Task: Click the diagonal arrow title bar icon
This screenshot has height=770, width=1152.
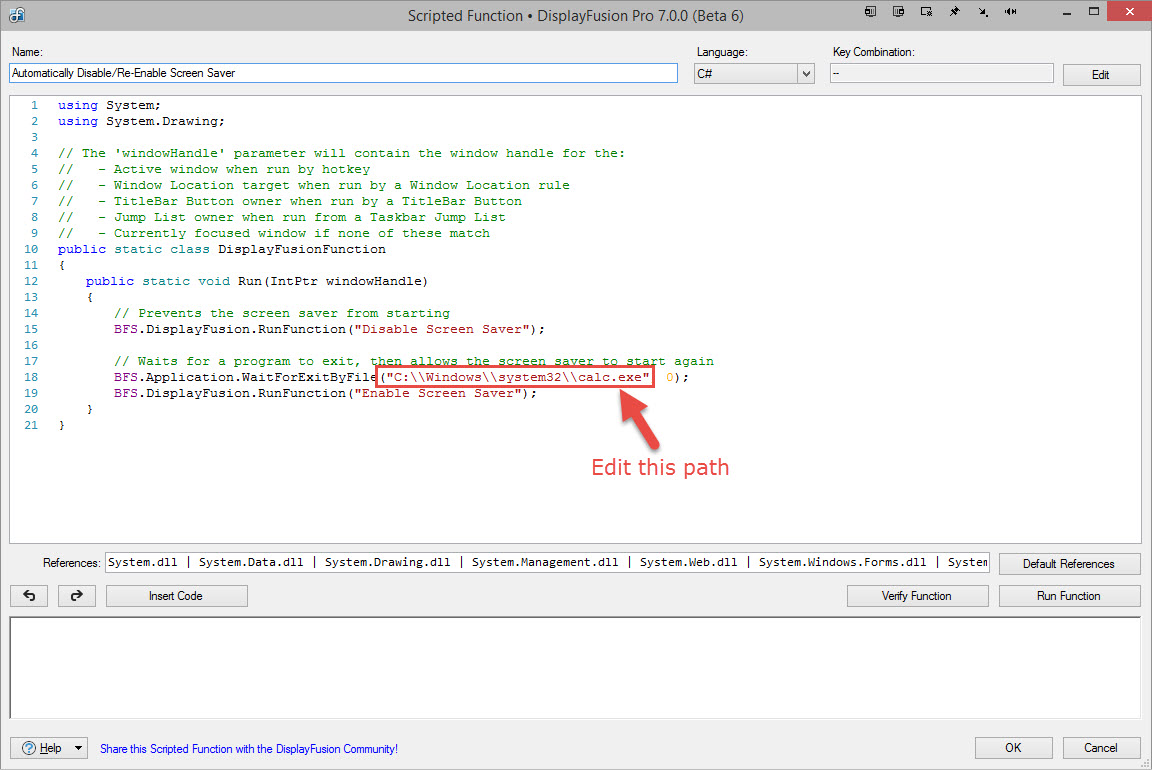Action: pyautogui.click(x=983, y=12)
